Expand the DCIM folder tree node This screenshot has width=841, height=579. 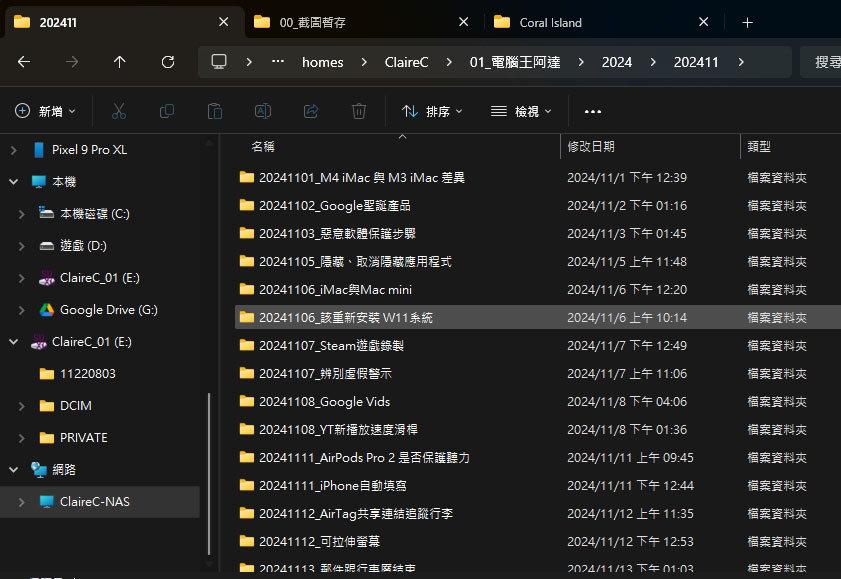pos(21,406)
